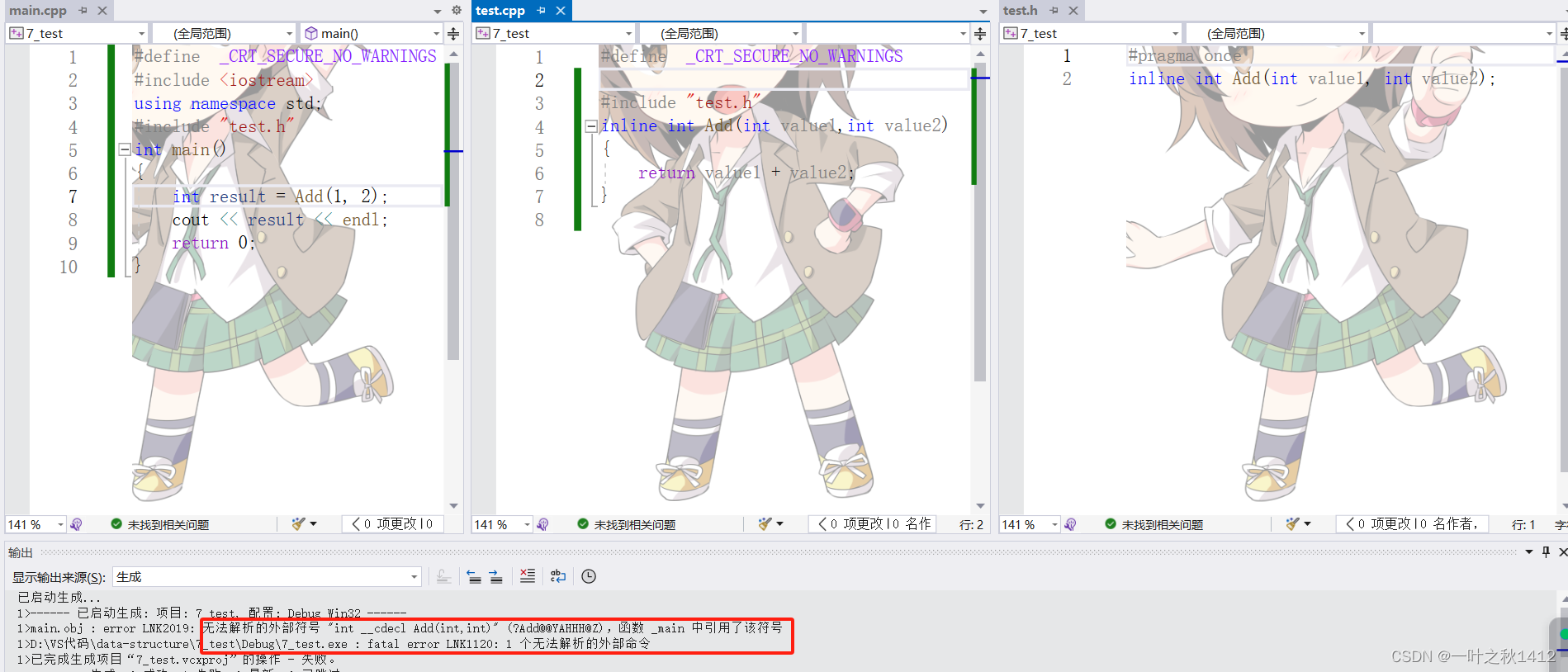The image size is (1568, 672).
Task: Open the active files dropdown in main.cpp pane
Action: 438,12
